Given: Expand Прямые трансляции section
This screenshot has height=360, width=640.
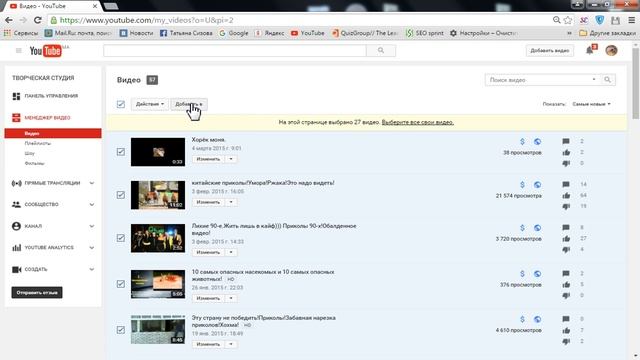Looking at the screenshot, I should point(91,183).
